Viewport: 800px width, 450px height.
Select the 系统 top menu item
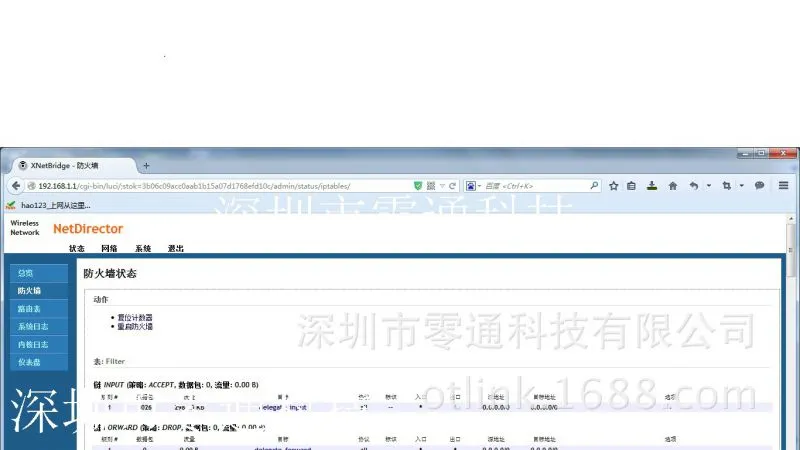click(143, 248)
